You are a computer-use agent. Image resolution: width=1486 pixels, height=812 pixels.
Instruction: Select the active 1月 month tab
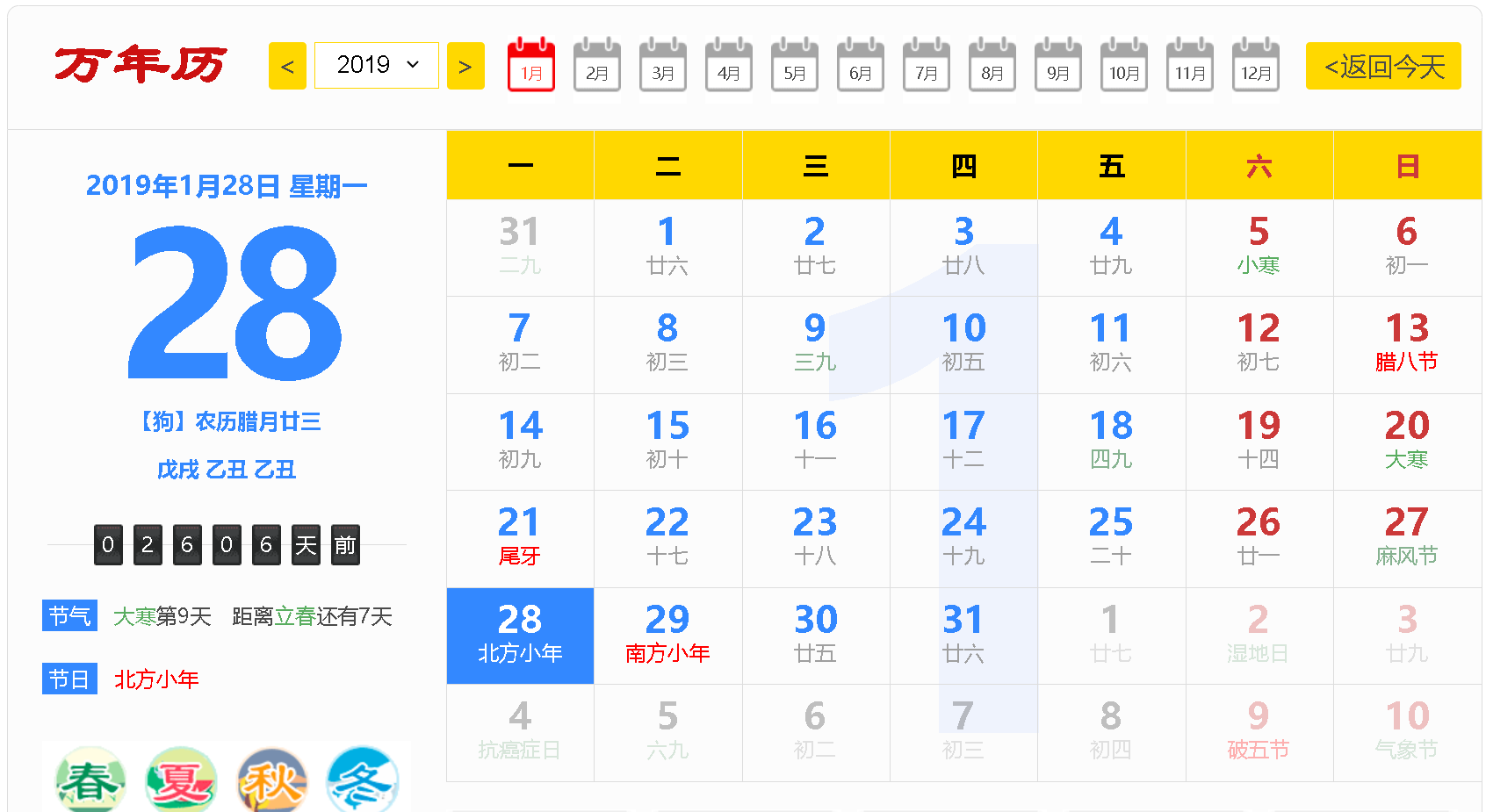click(x=531, y=66)
